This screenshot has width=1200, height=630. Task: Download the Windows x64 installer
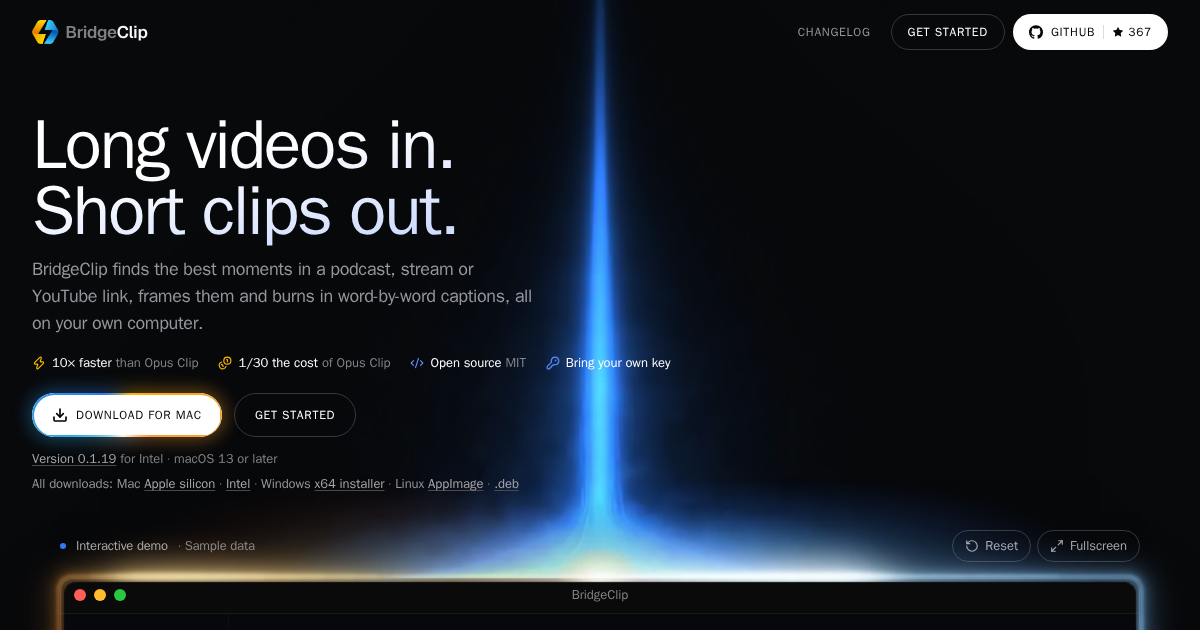[350, 484]
